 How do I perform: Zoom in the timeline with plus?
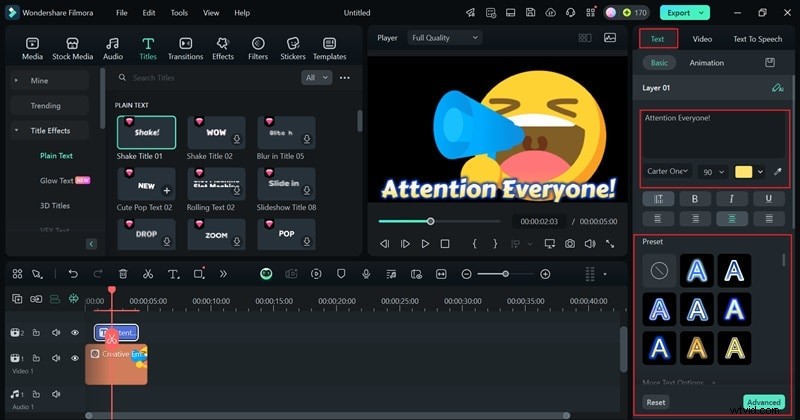point(545,274)
